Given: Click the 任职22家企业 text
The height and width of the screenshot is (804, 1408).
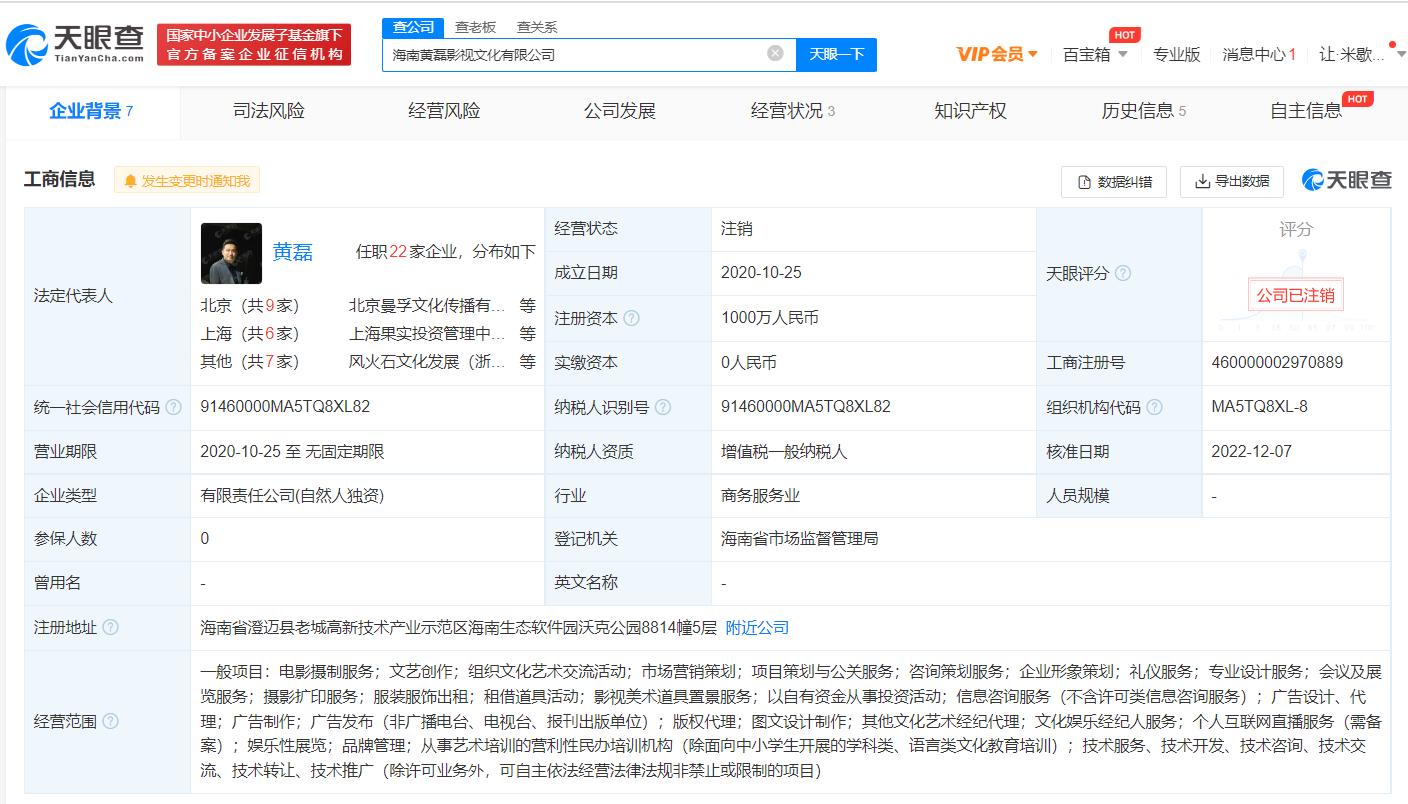Looking at the screenshot, I should 405,252.
